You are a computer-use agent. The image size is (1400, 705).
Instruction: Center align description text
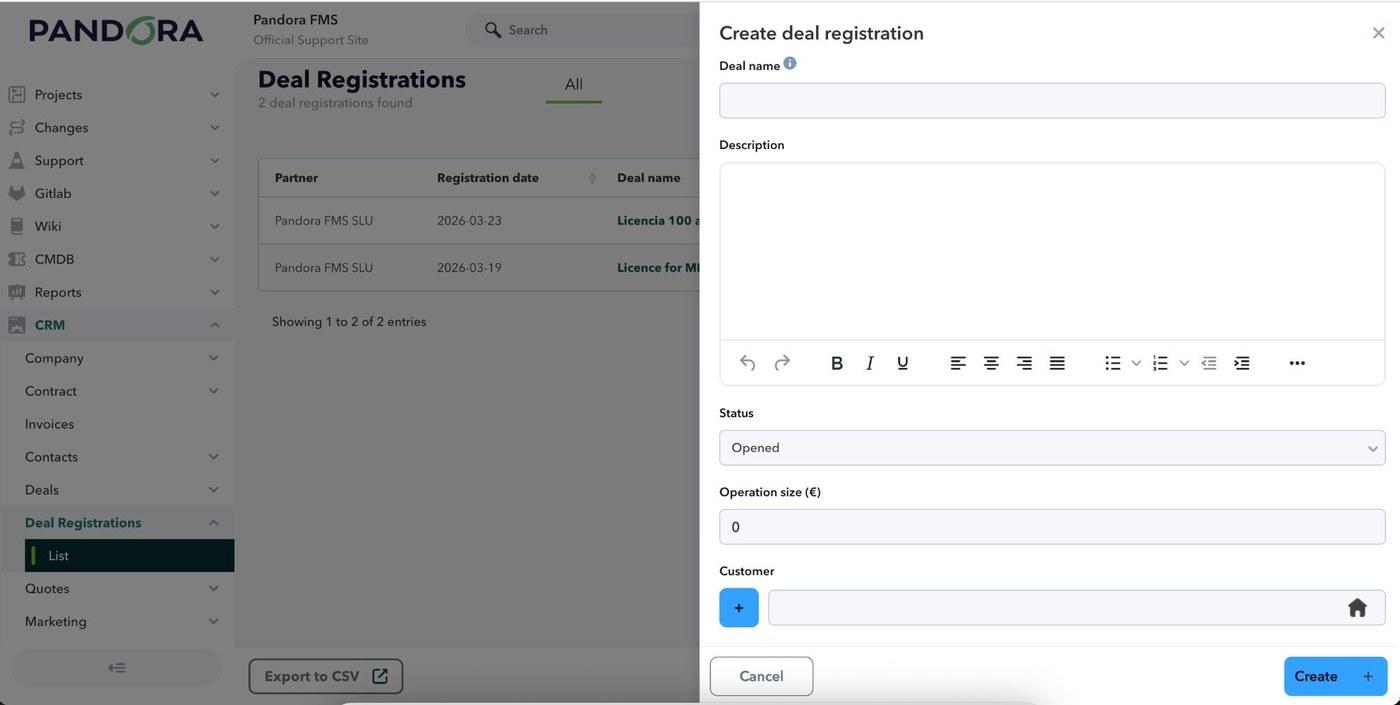[991, 363]
